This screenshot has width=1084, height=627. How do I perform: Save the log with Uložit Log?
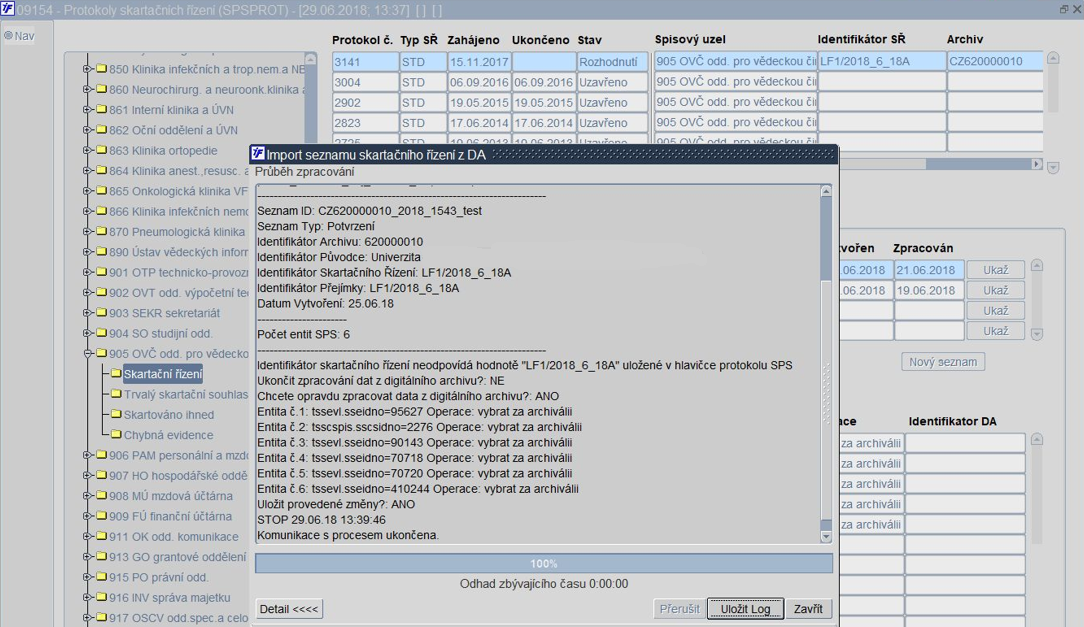745,609
